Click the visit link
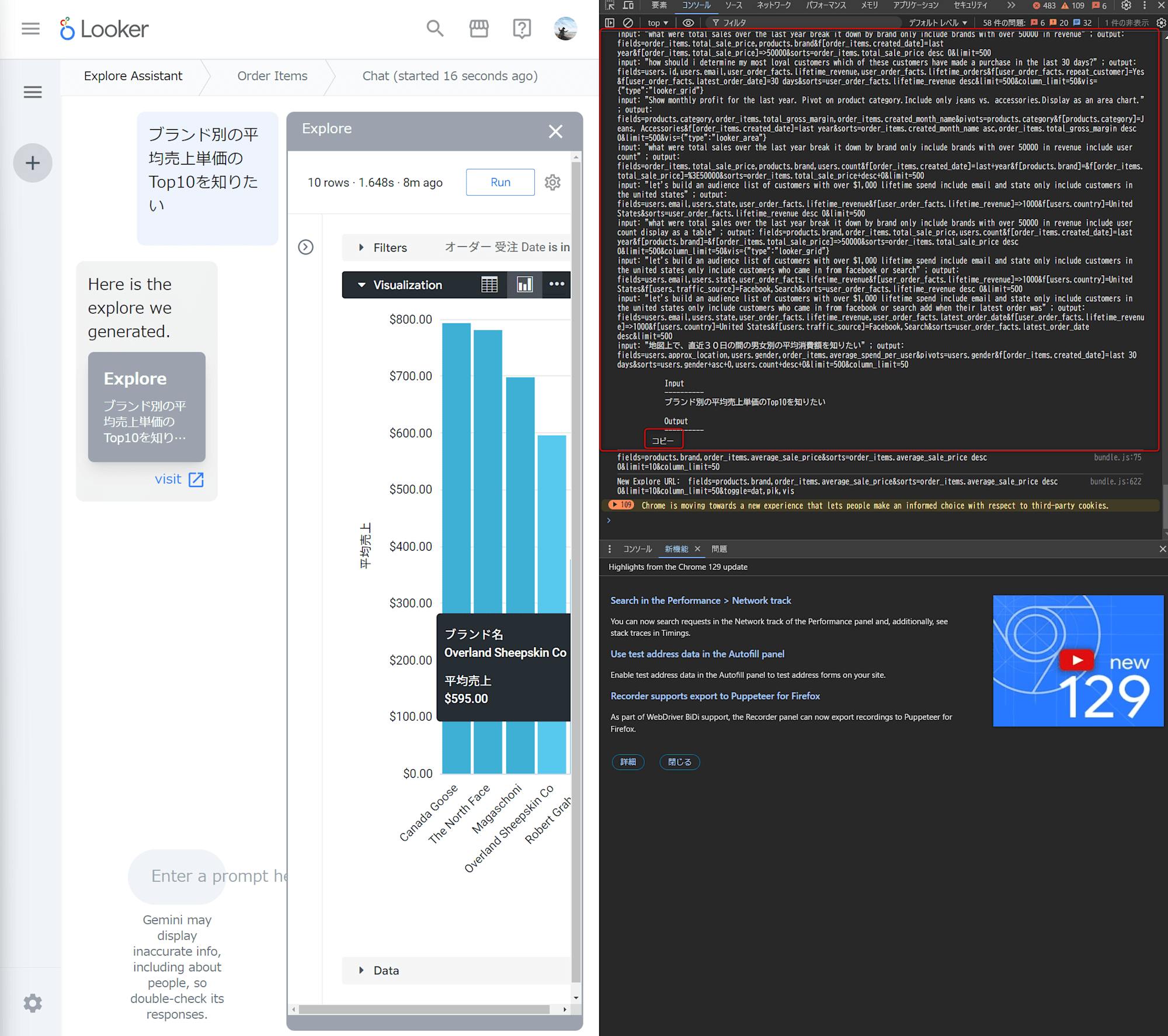The image size is (1168, 1036). point(168,479)
